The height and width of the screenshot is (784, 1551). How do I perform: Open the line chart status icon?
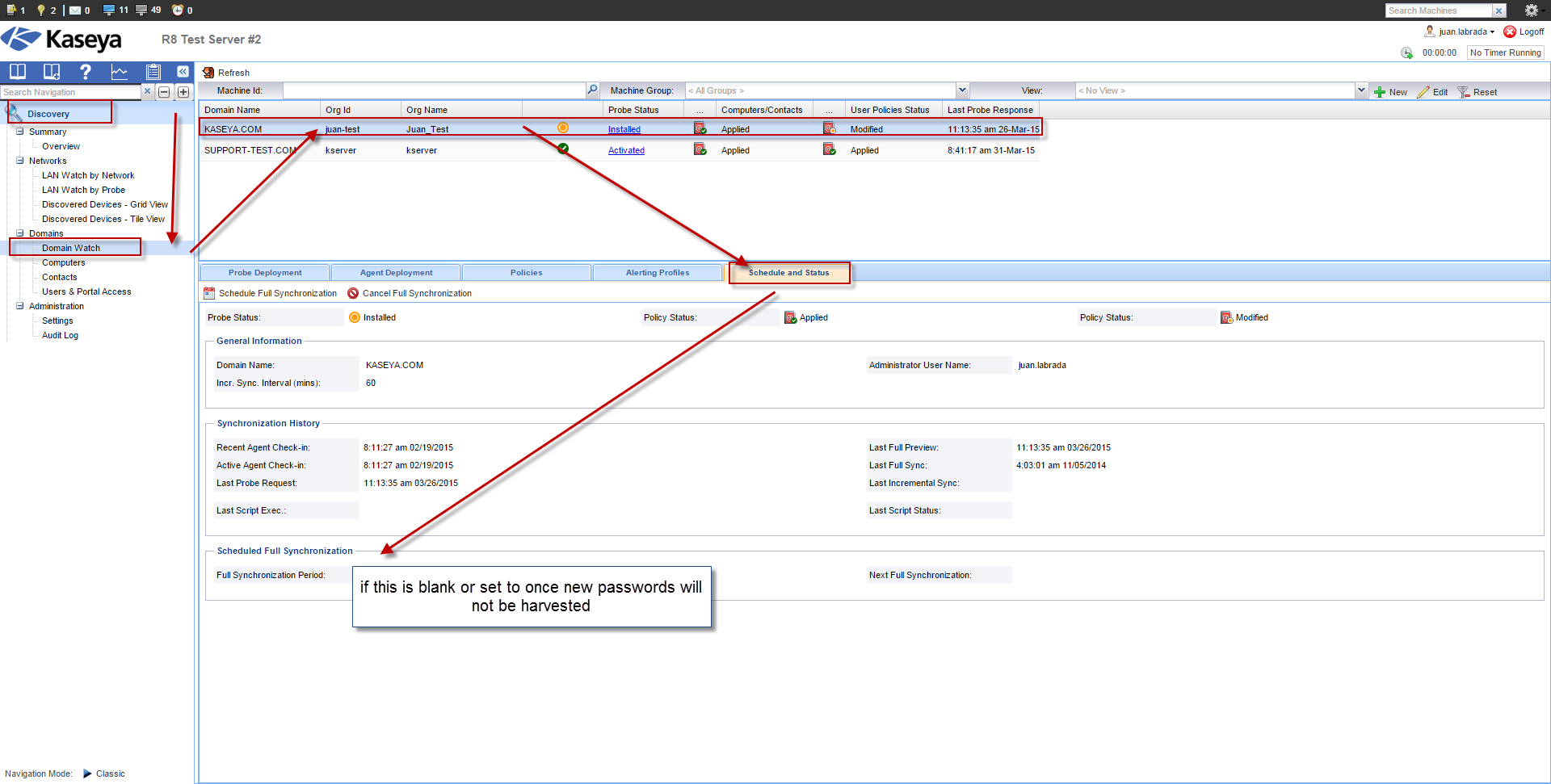[120, 72]
